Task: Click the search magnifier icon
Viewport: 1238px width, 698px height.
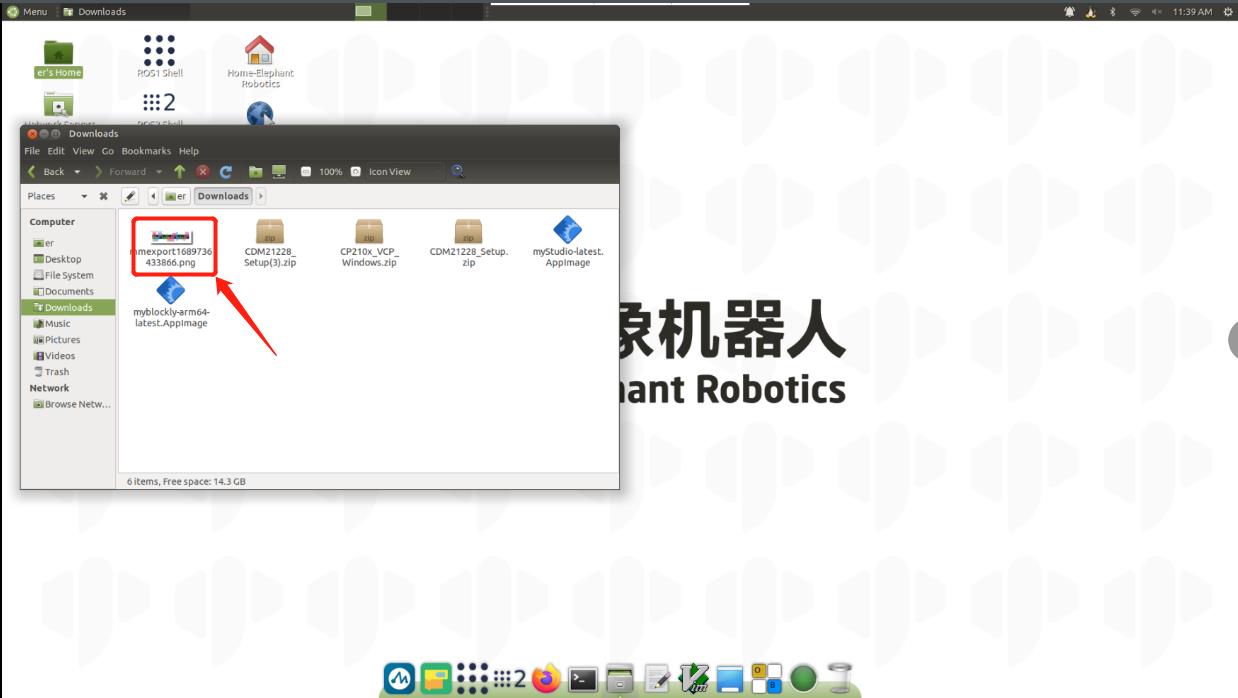Action: click(458, 172)
